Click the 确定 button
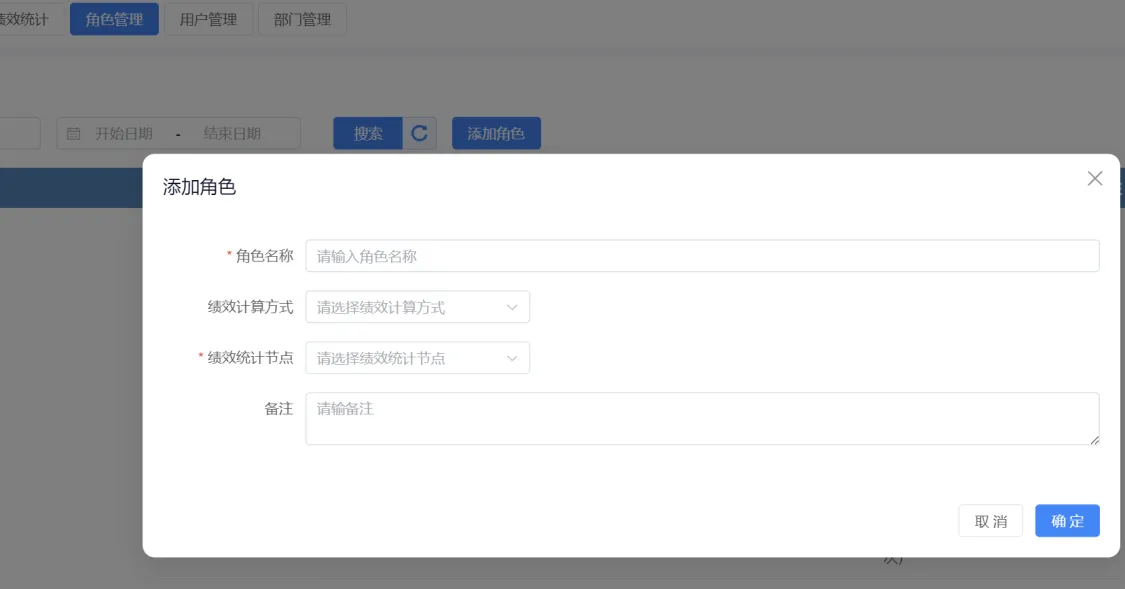Image resolution: width=1125 pixels, height=589 pixels. pos(1067,521)
